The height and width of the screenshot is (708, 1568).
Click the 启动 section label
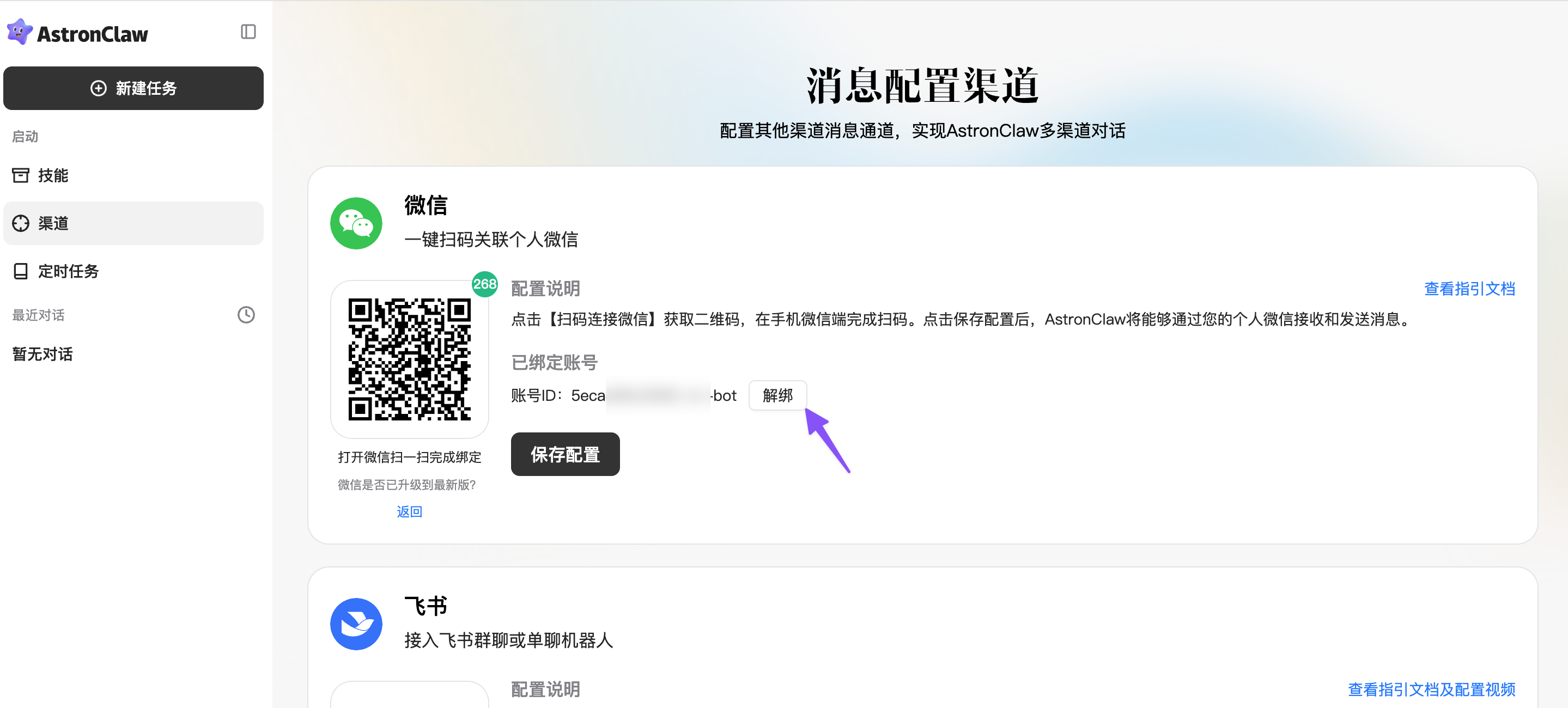tap(25, 136)
